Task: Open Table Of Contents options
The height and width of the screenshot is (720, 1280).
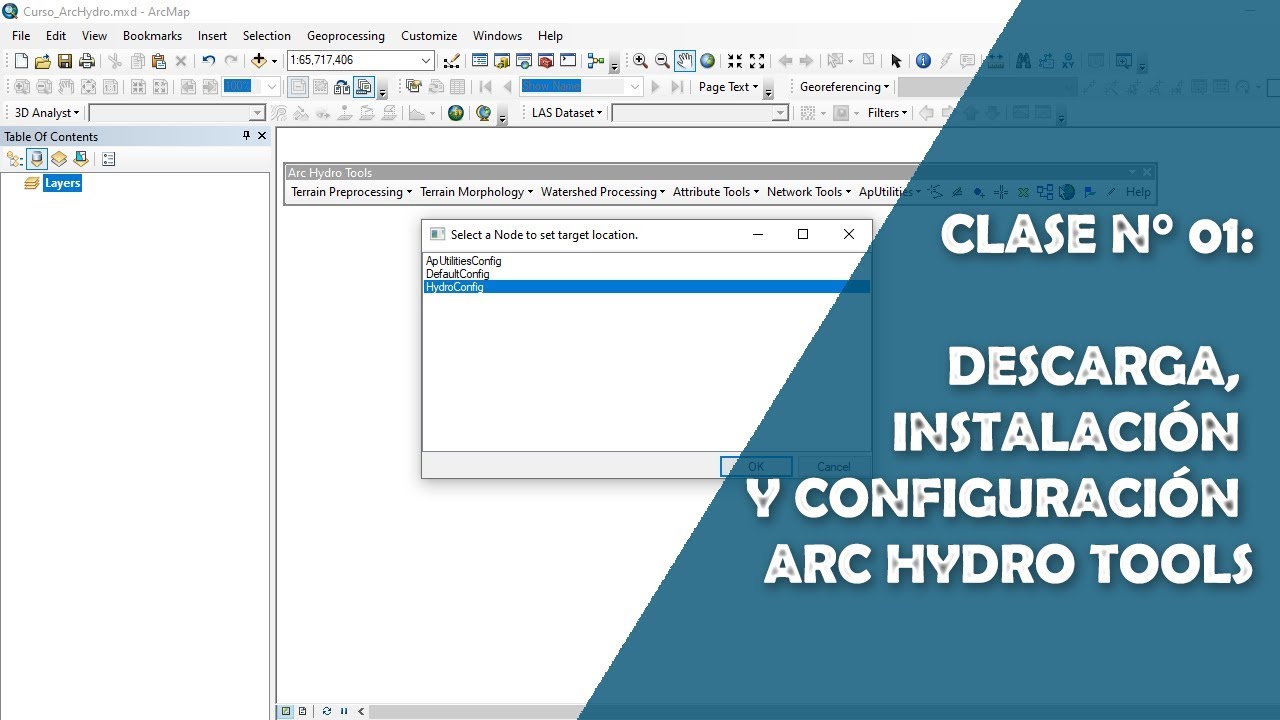Action: [109, 159]
